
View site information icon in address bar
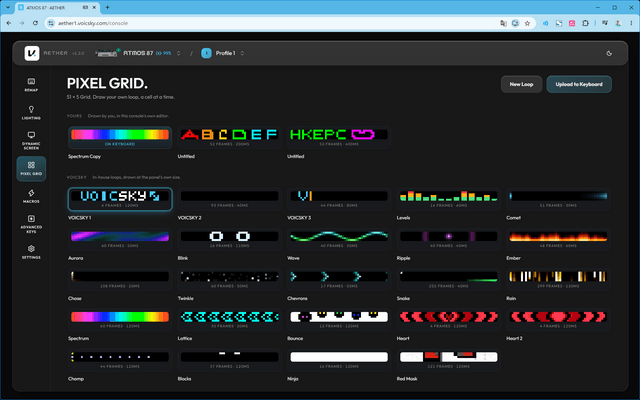click(51, 23)
